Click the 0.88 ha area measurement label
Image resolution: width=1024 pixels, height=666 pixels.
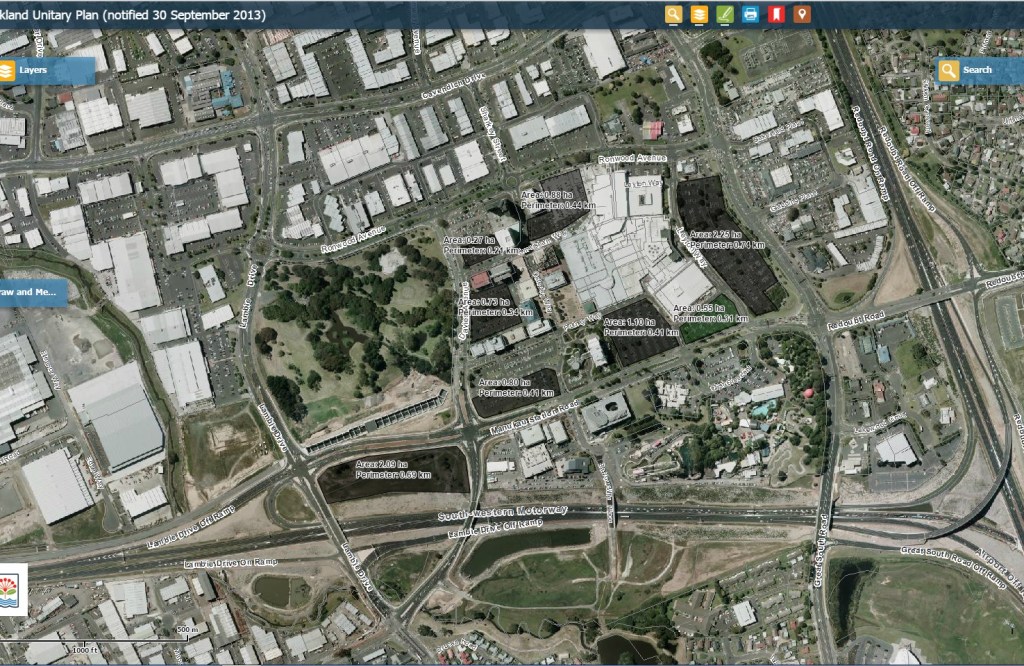(x=548, y=196)
